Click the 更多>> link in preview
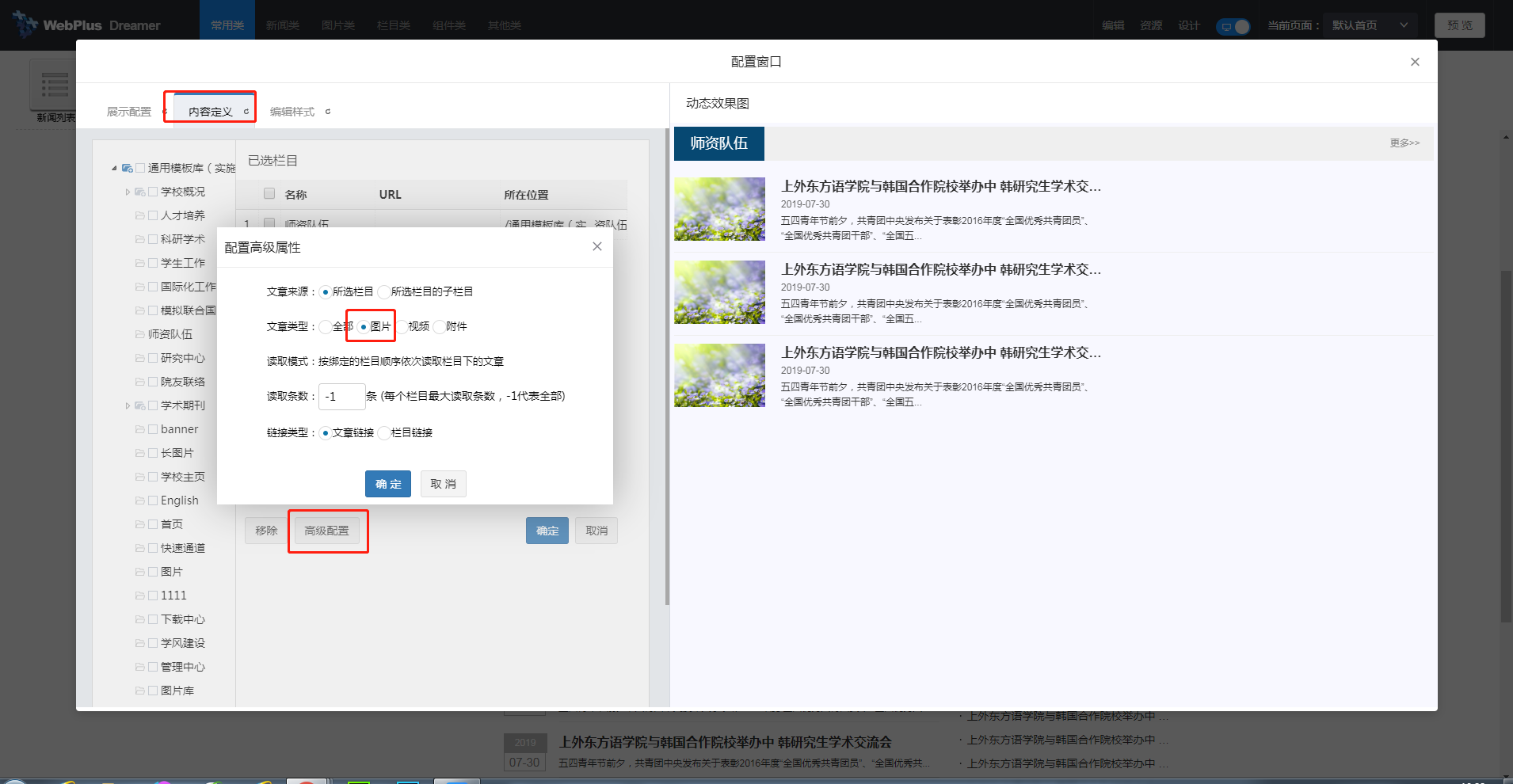The image size is (1513, 784). [x=1404, y=143]
